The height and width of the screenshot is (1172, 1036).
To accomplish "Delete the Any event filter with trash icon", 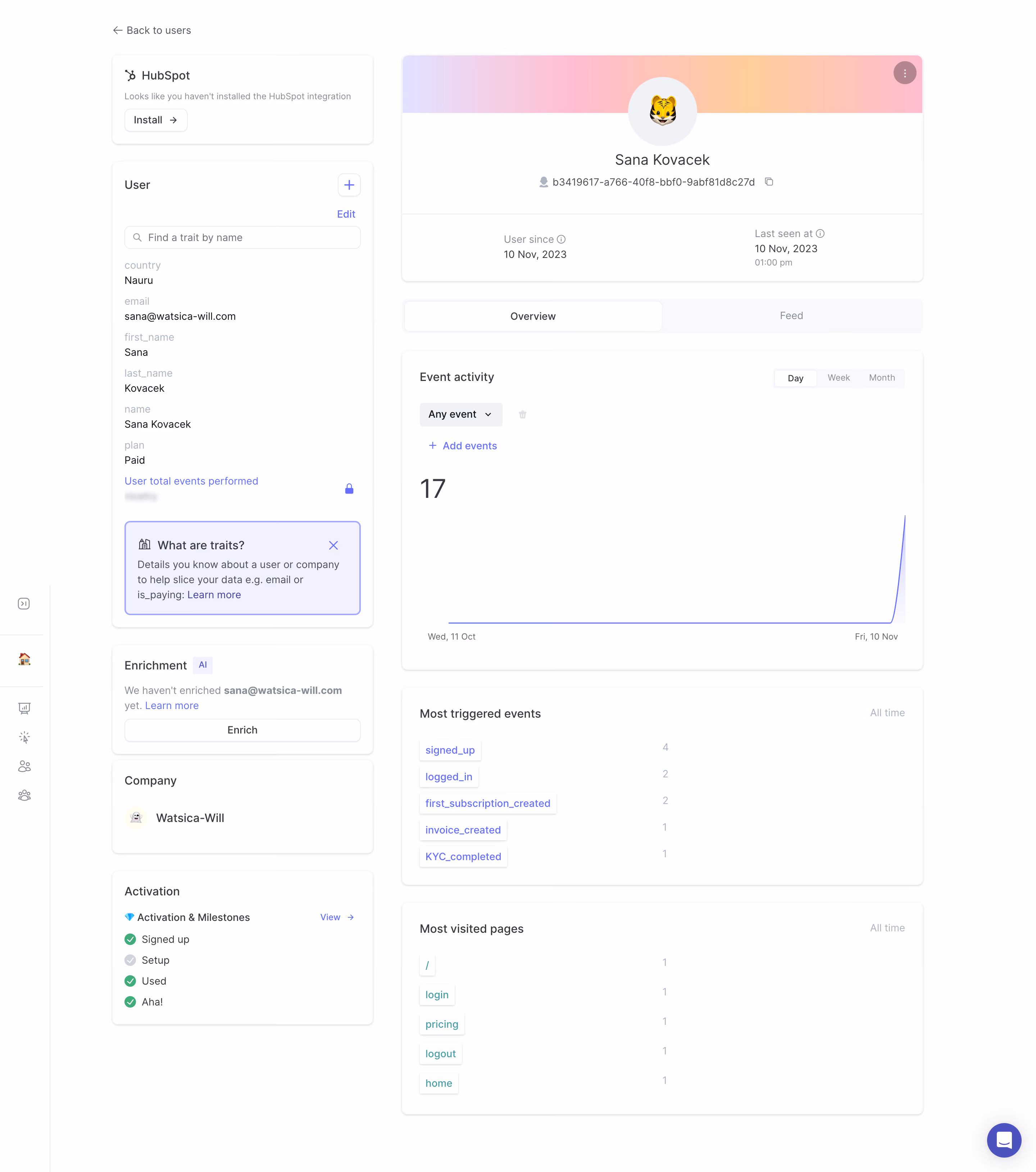I will (x=522, y=414).
